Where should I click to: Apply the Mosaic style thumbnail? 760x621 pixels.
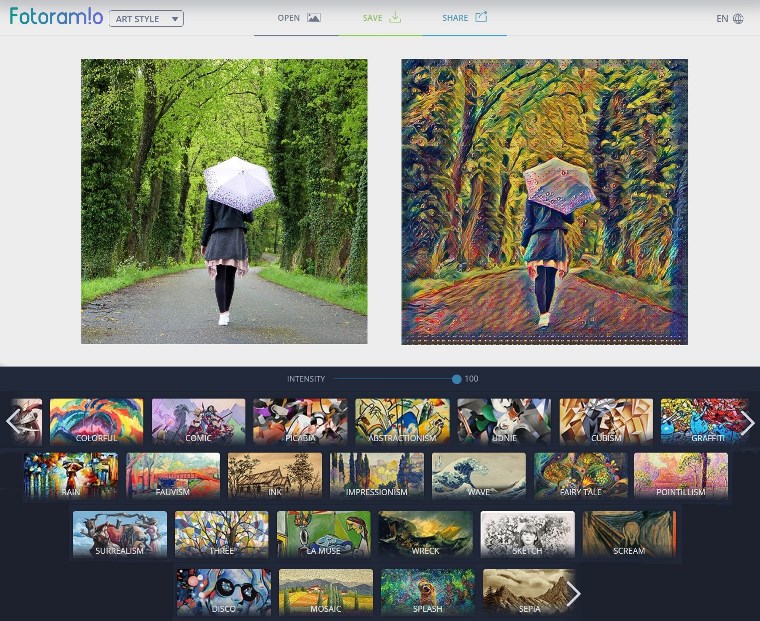coord(326,591)
